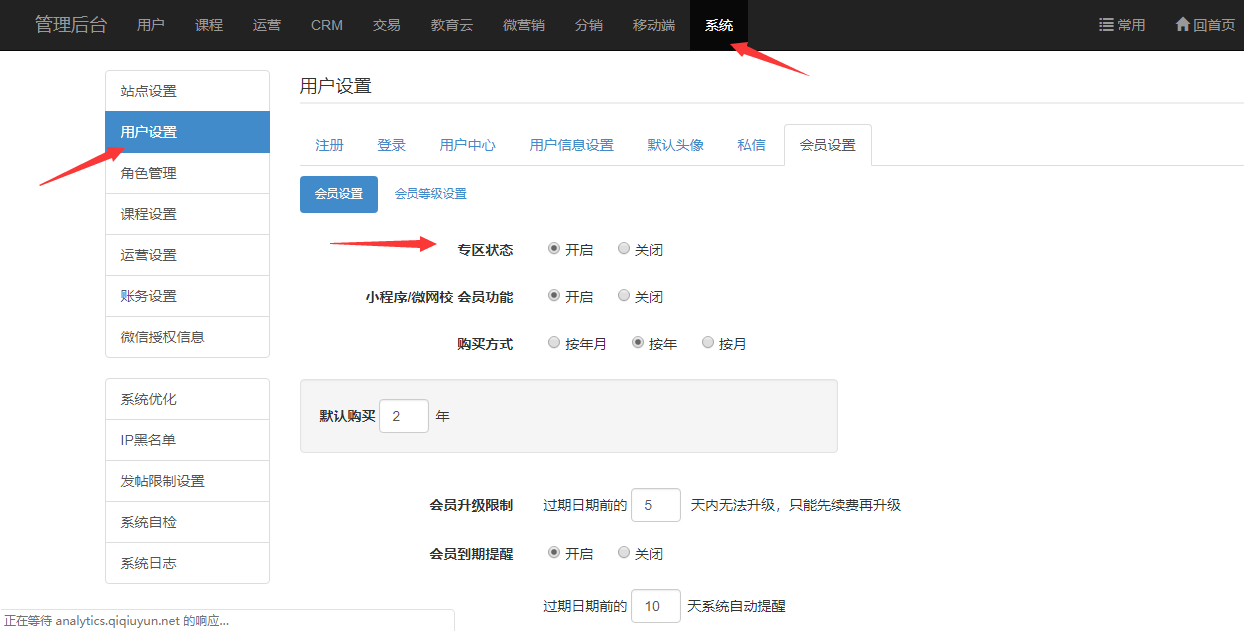Screen dimensions: 1244x632
Task: Open 系统优化 in sidebar
Action: point(187,399)
